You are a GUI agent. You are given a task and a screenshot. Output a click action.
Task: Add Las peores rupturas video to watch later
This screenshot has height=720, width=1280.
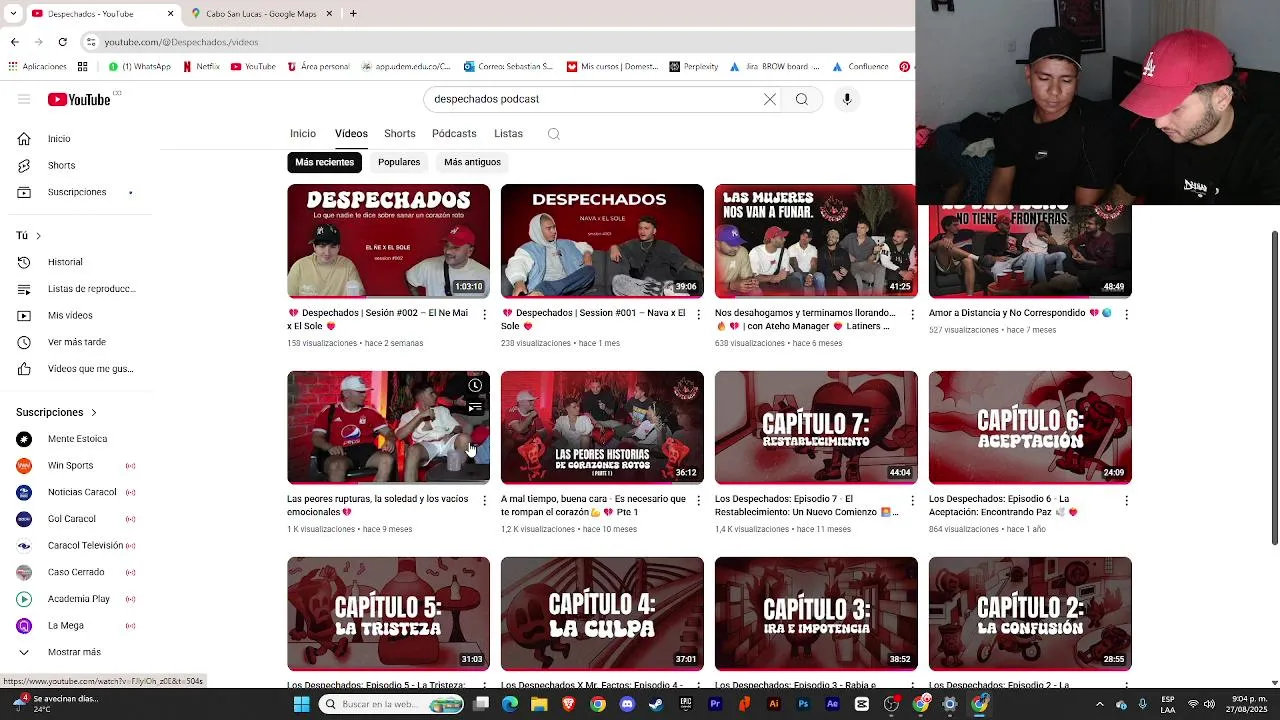pos(475,386)
